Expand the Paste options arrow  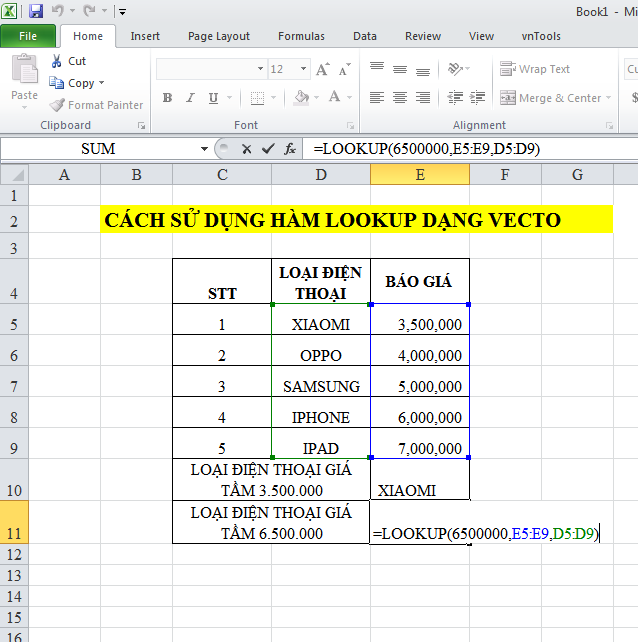(x=25, y=107)
